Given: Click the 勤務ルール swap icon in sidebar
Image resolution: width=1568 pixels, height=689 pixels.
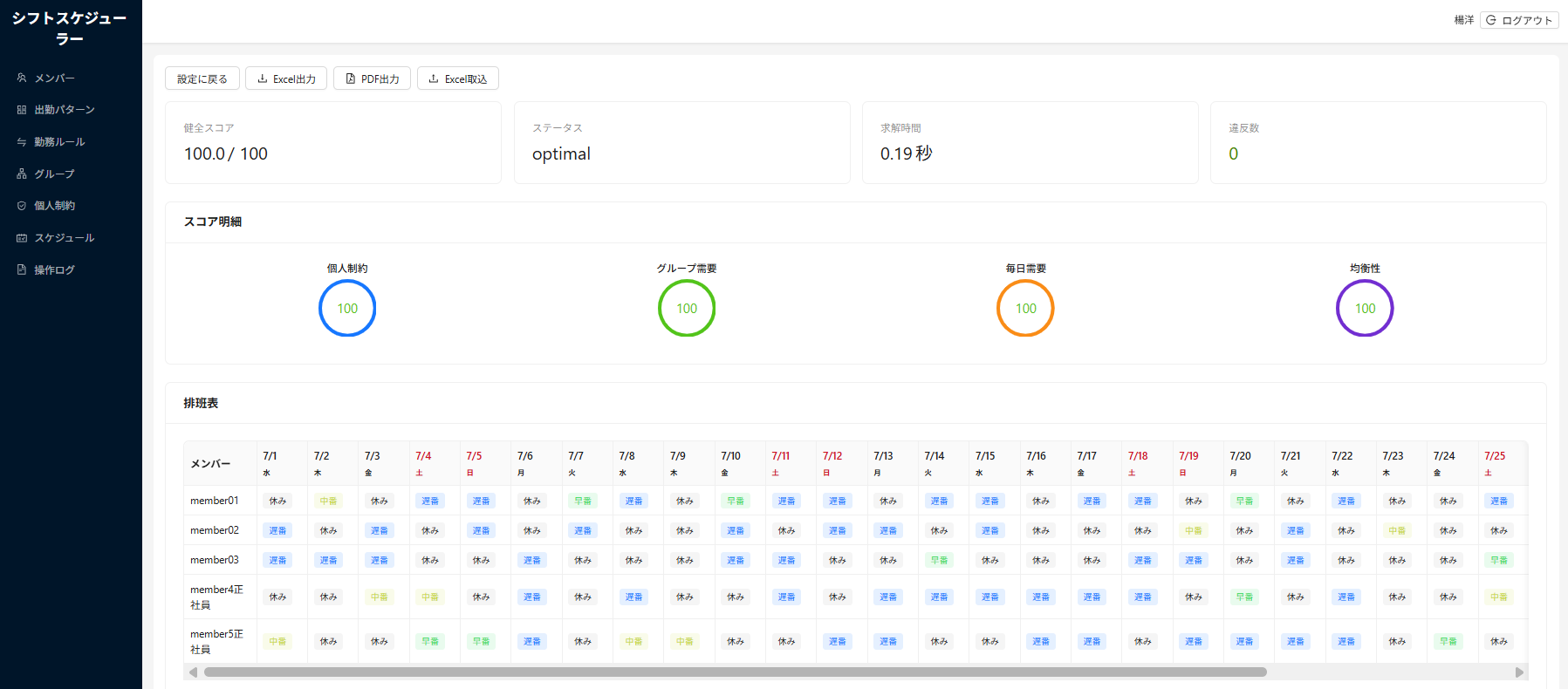Looking at the screenshot, I should (22, 142).
